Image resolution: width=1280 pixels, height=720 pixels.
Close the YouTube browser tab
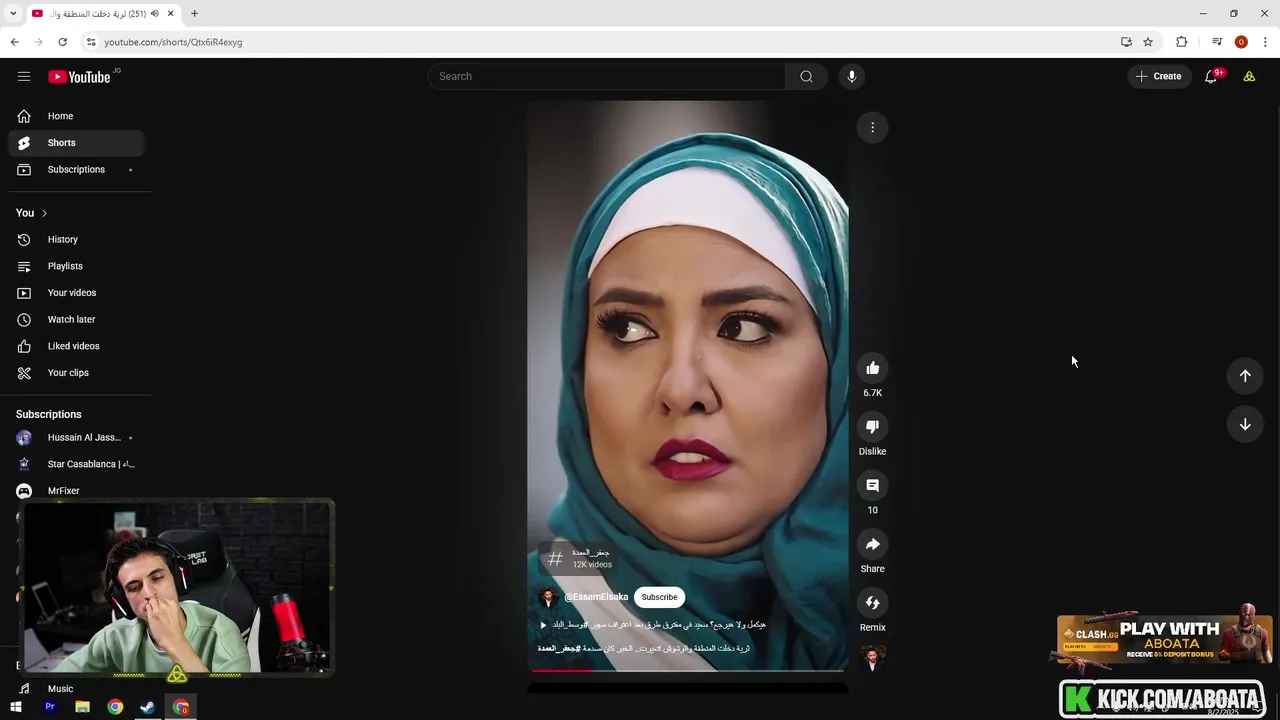click(x=171, y=13)
